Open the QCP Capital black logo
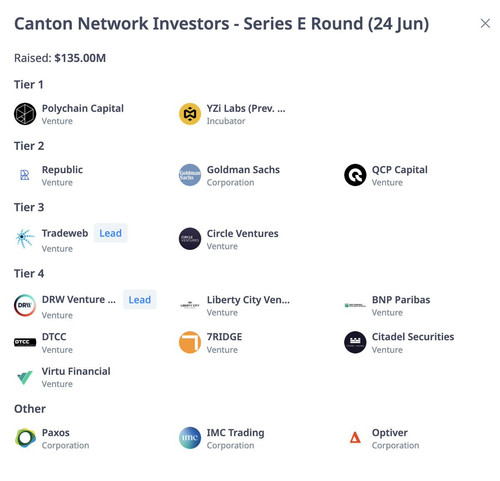This screenshot has height=481, width=500. [x=355, y=175]
